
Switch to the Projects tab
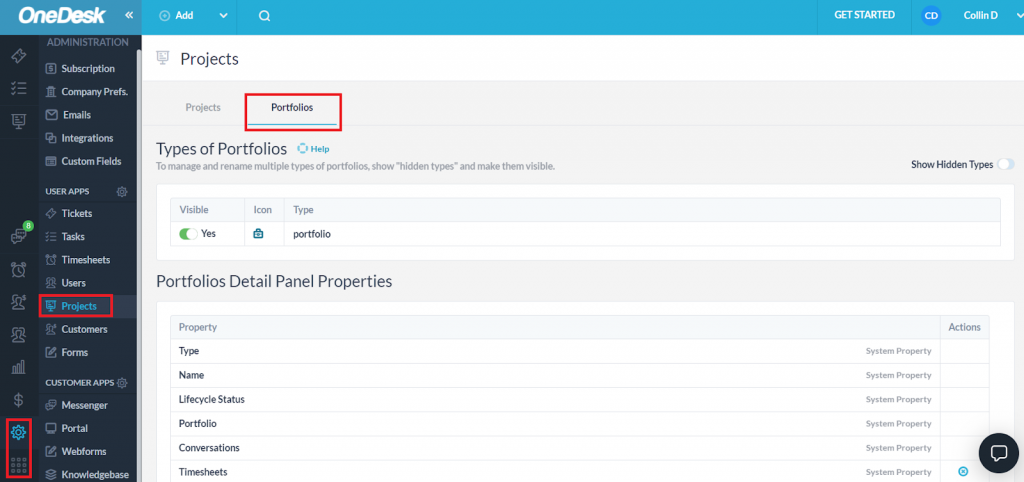click(x=203, y=108)
